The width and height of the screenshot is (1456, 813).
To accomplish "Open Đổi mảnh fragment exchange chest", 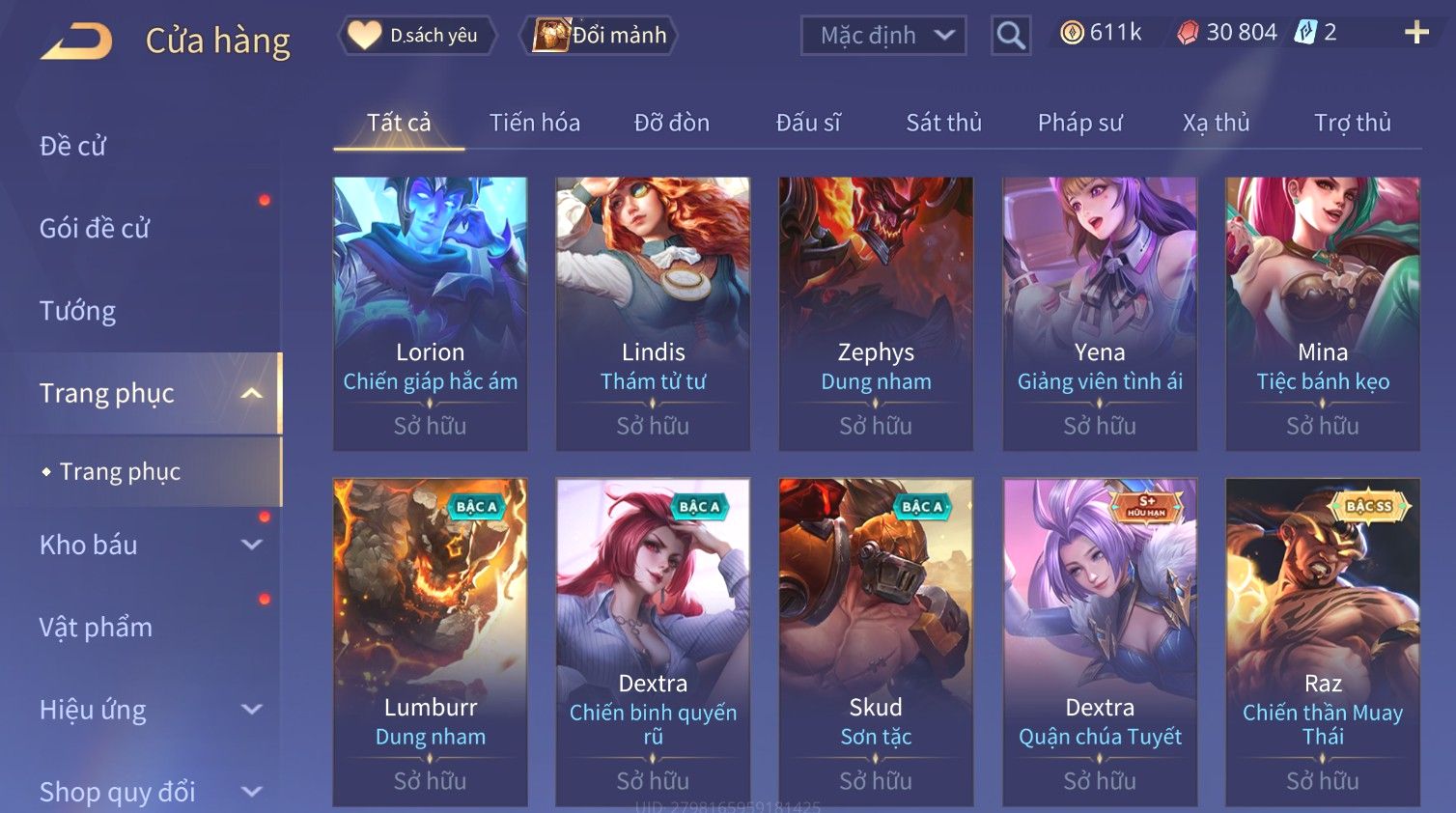I will pyautogui.click(x=599, y=36).
